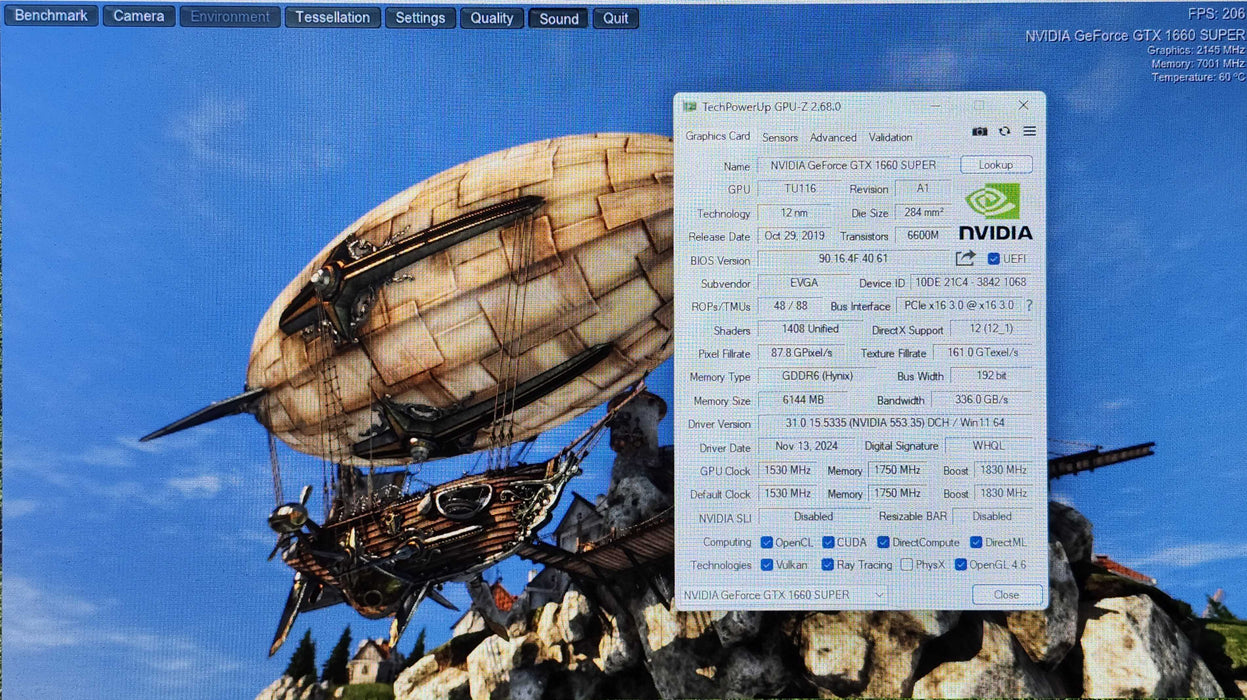Open the GPU-Z hamburger menu
The width and height of the screenshot is (1247, 700).
(1029, 132)
